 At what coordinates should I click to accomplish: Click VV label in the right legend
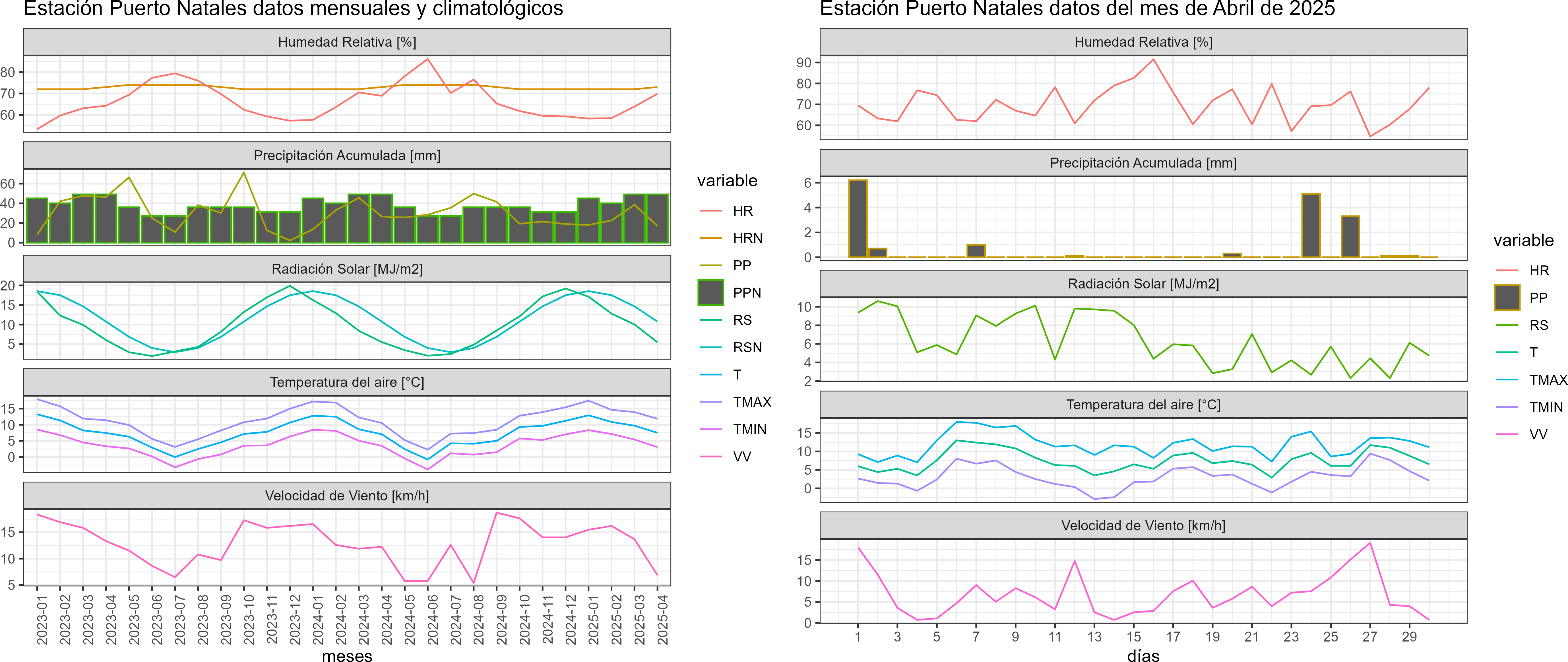1538,434
